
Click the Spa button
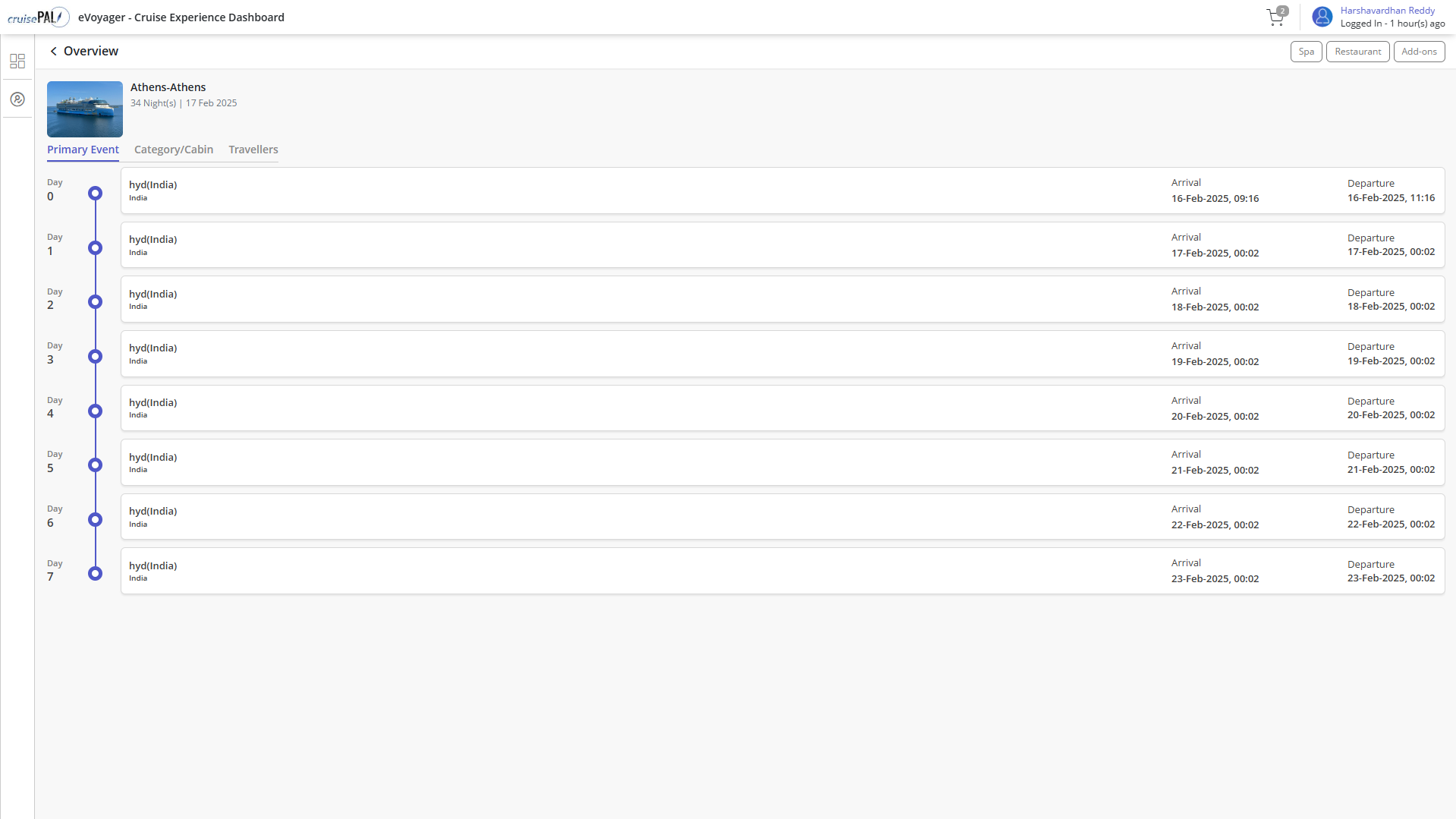click(x=1306, y=52)
